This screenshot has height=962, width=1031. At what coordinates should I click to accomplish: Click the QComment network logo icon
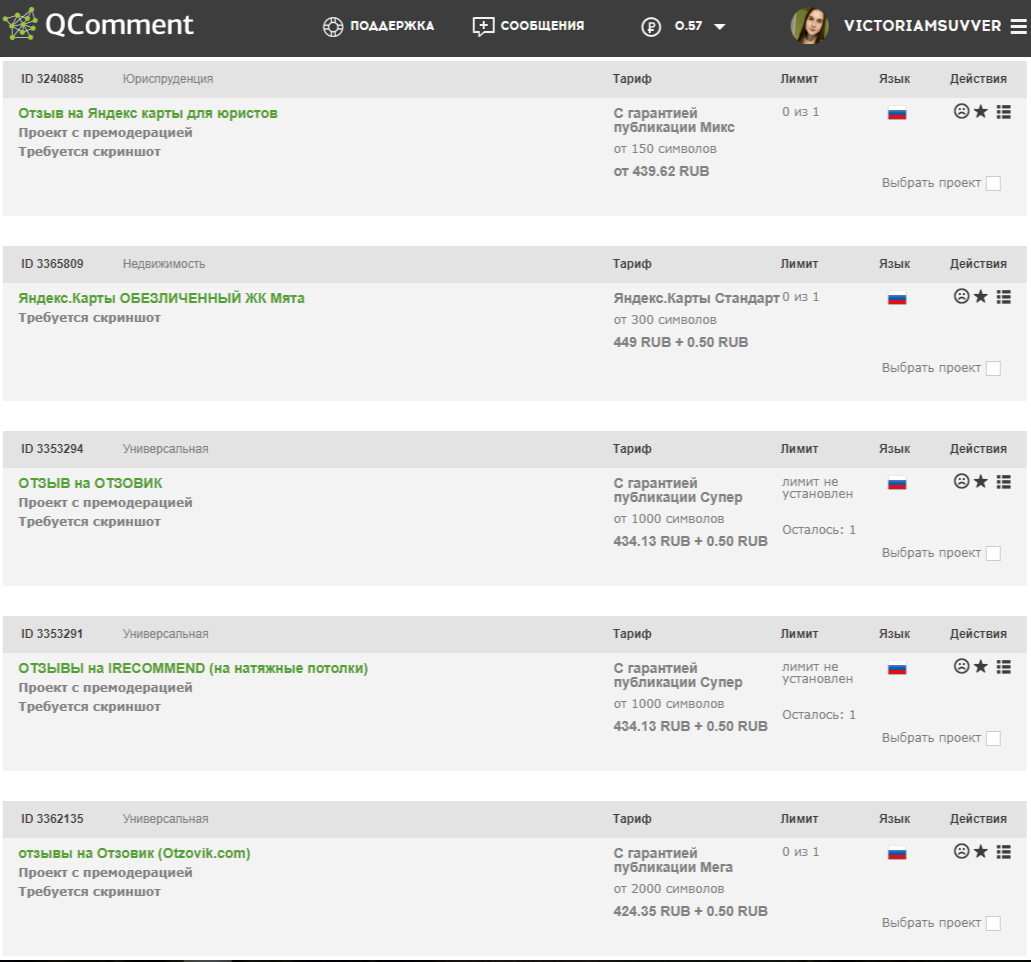coord(20,24)
